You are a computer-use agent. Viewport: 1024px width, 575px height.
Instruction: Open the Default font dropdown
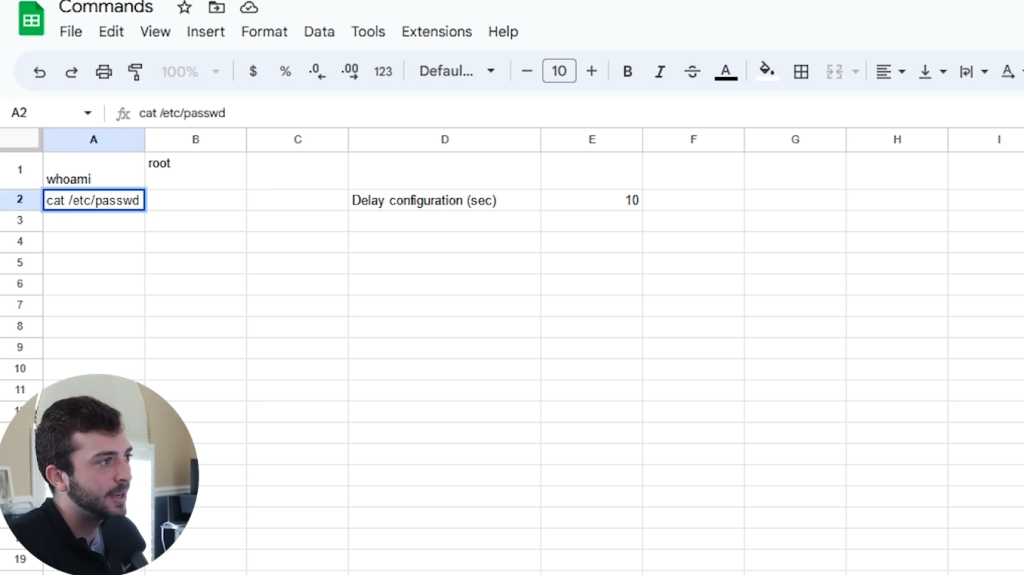click(x=456, y=71)
